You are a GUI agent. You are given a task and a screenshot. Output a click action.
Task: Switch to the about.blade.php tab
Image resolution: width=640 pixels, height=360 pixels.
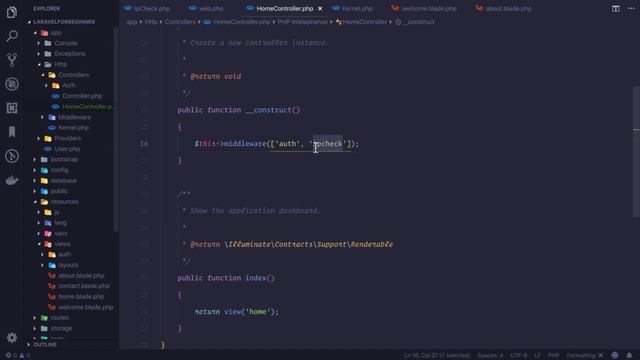click(504, 9)
